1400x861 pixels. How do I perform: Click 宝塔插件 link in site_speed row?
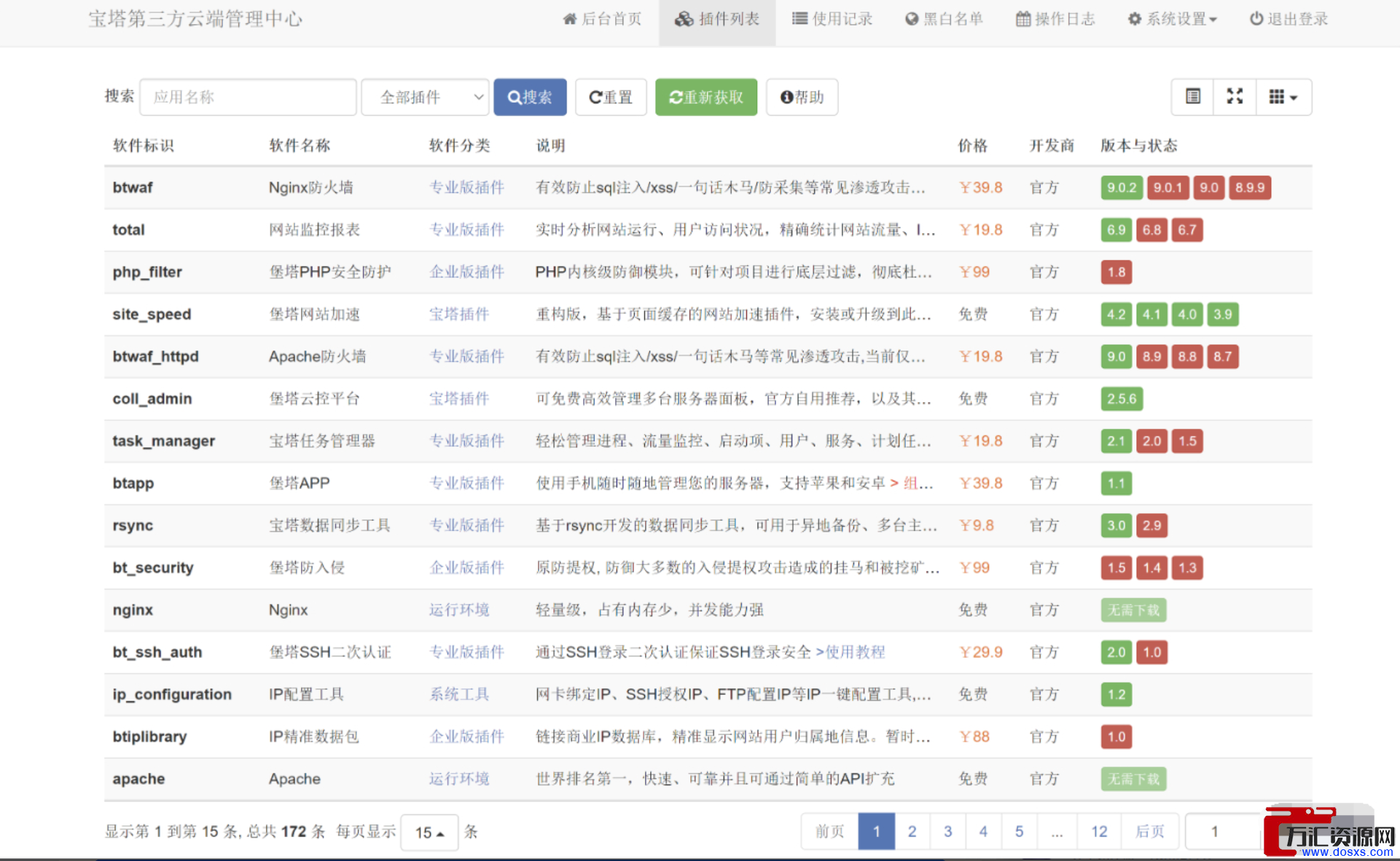pyautogui.click(x=459, y=315)
